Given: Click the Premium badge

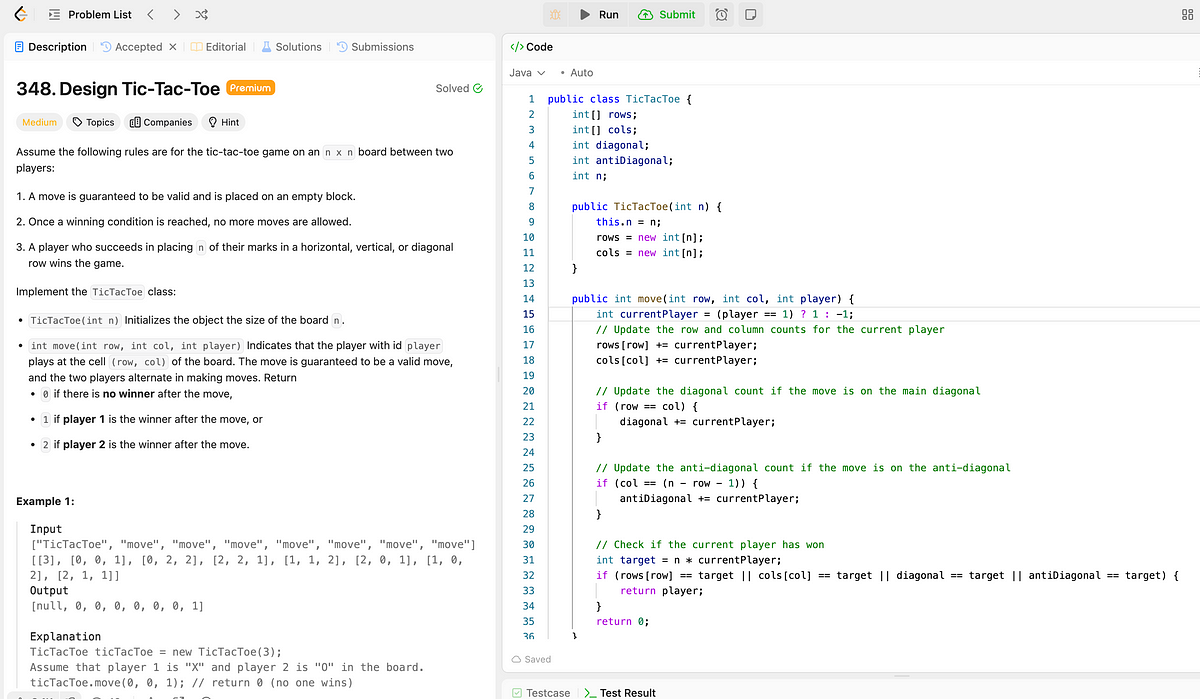Looking at the screenshot, I should pyautogui.click(x=251, y=88).
